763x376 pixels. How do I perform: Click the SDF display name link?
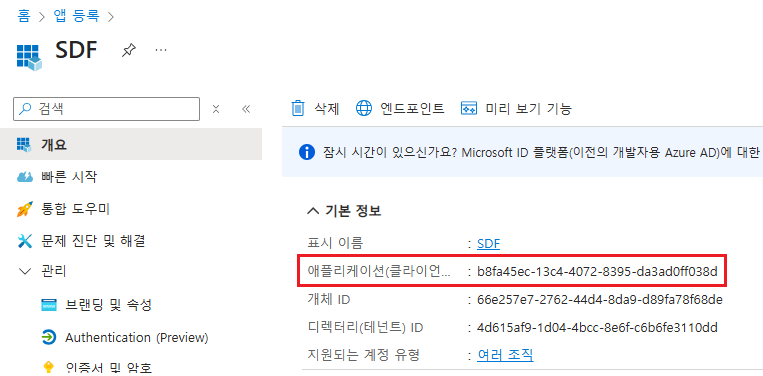coord(489,243)
